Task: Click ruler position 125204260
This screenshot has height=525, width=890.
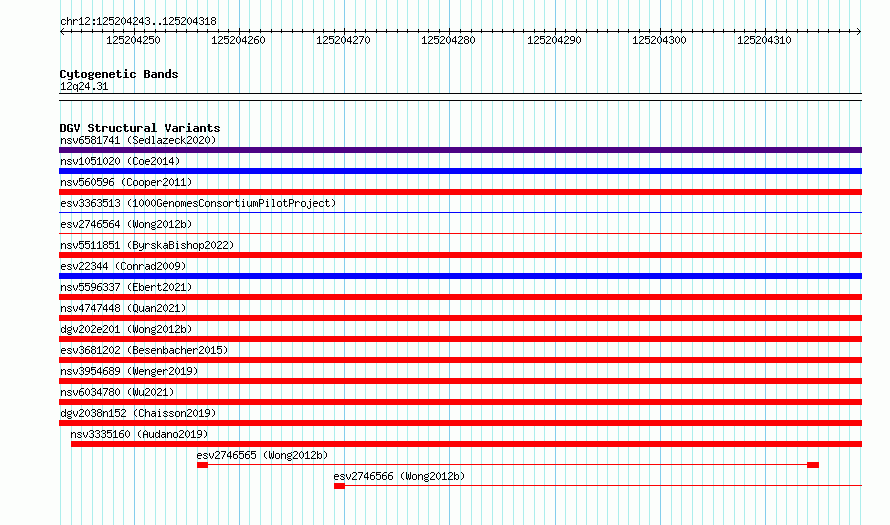Action: [238, 40]
